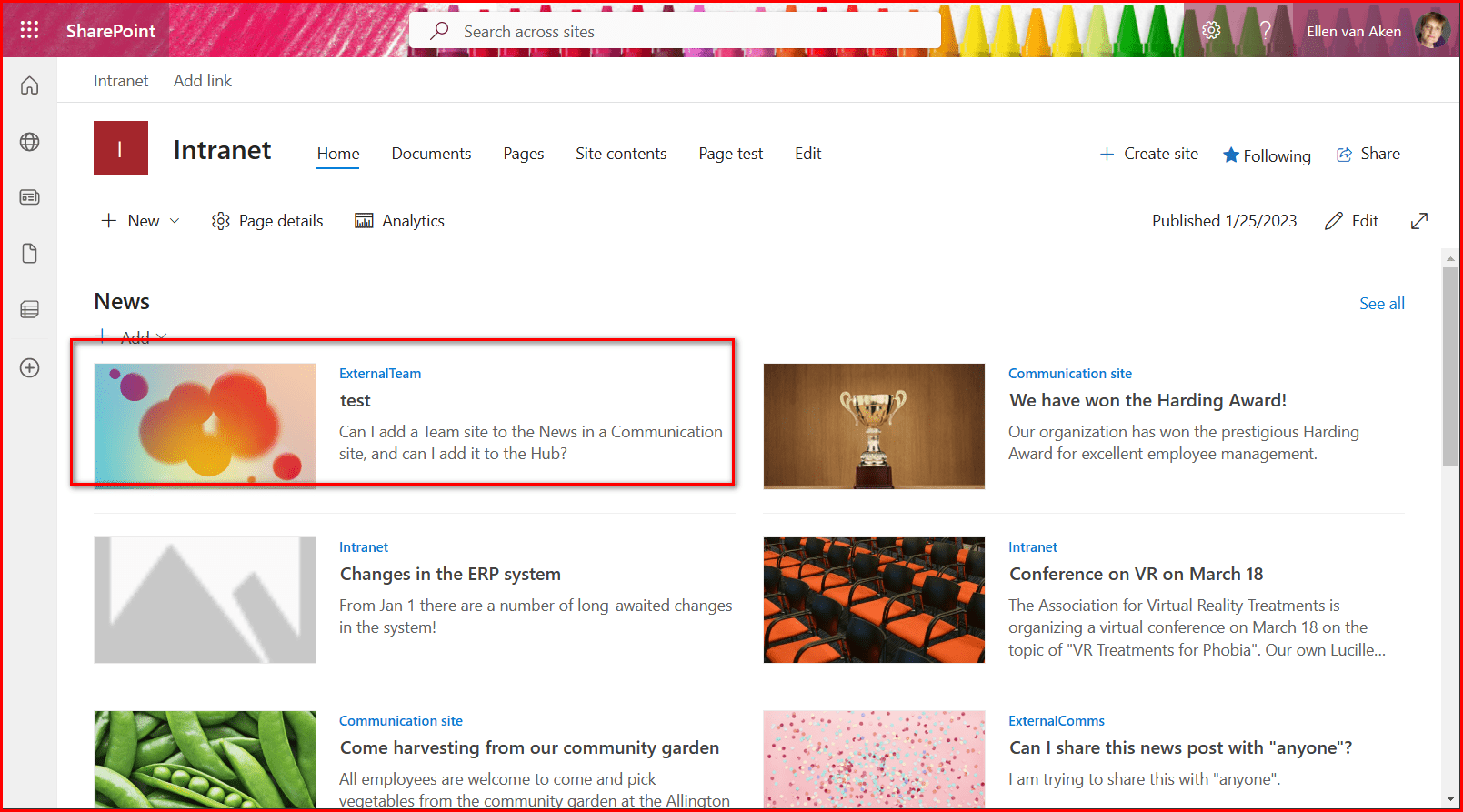This screenshot has width=1463, height=812.
Task: Open My lists icon in app bar
Action: tap(30, 310)
